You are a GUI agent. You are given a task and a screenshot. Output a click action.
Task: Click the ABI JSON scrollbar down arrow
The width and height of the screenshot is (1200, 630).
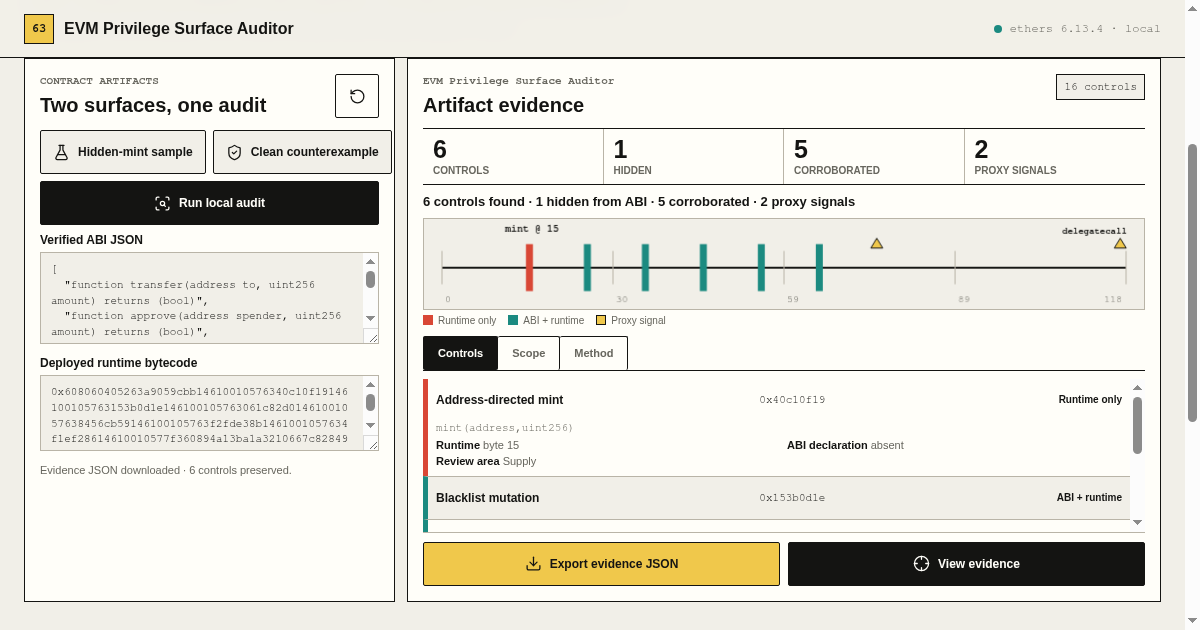[x=370, y=318]
